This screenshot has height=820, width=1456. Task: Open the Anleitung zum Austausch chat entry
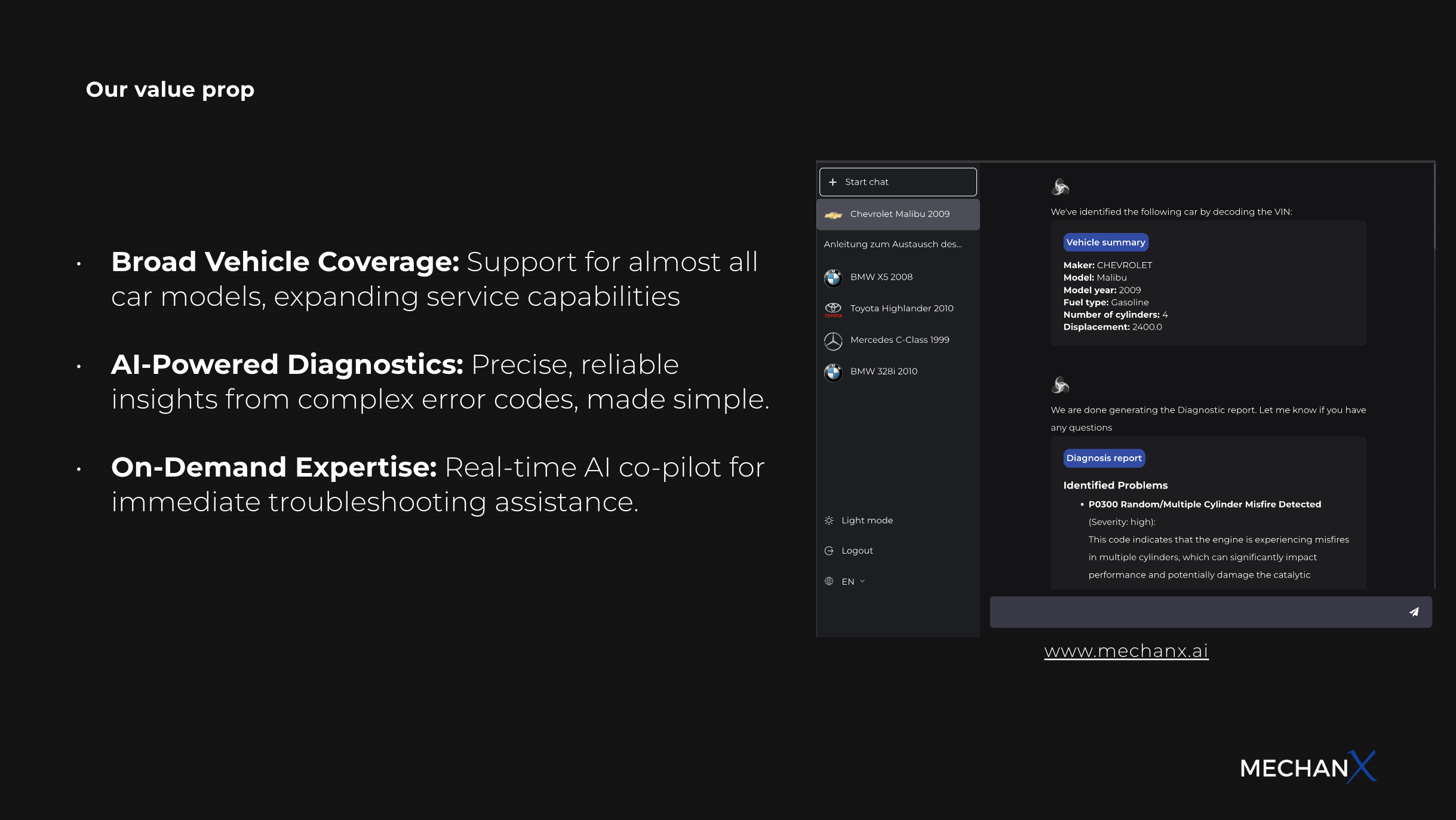pos(892,244)
